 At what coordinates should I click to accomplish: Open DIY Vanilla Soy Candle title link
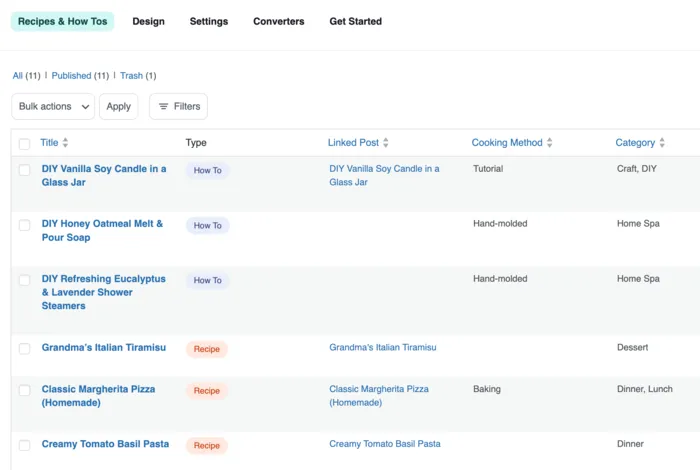click(104, 175)
